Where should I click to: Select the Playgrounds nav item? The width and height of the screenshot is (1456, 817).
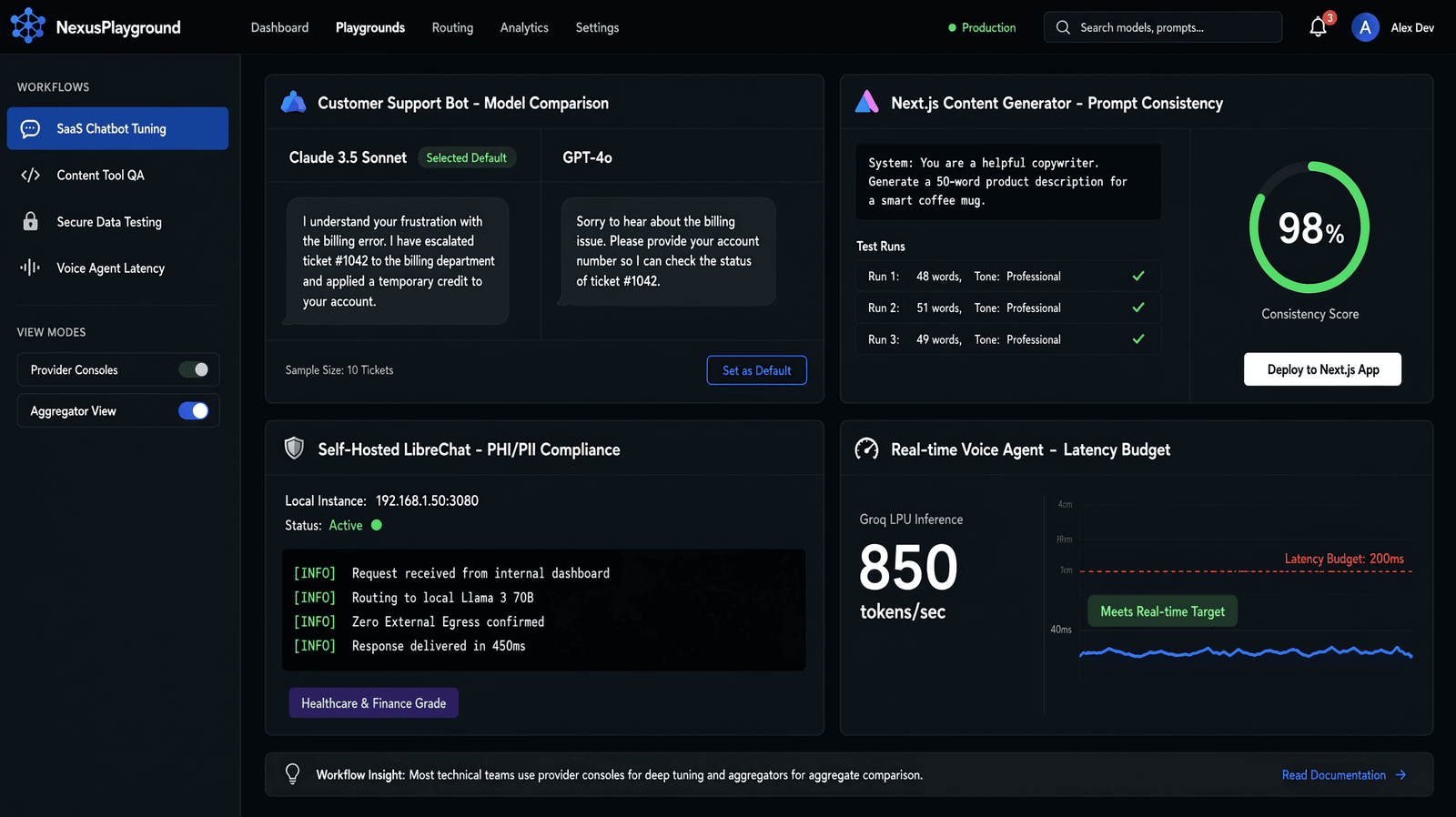370,27
